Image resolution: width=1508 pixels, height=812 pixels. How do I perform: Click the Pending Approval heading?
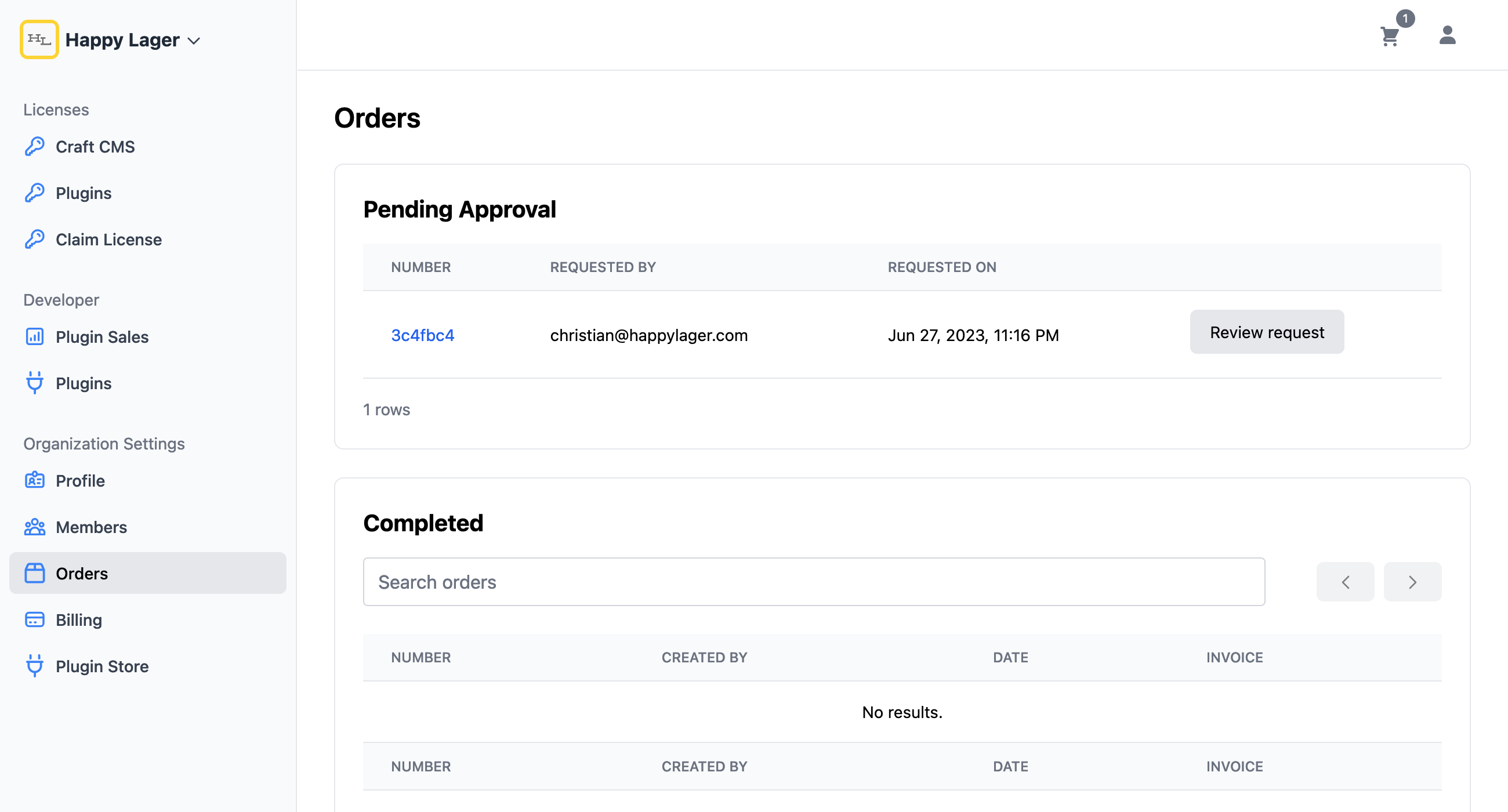point(459,209)
